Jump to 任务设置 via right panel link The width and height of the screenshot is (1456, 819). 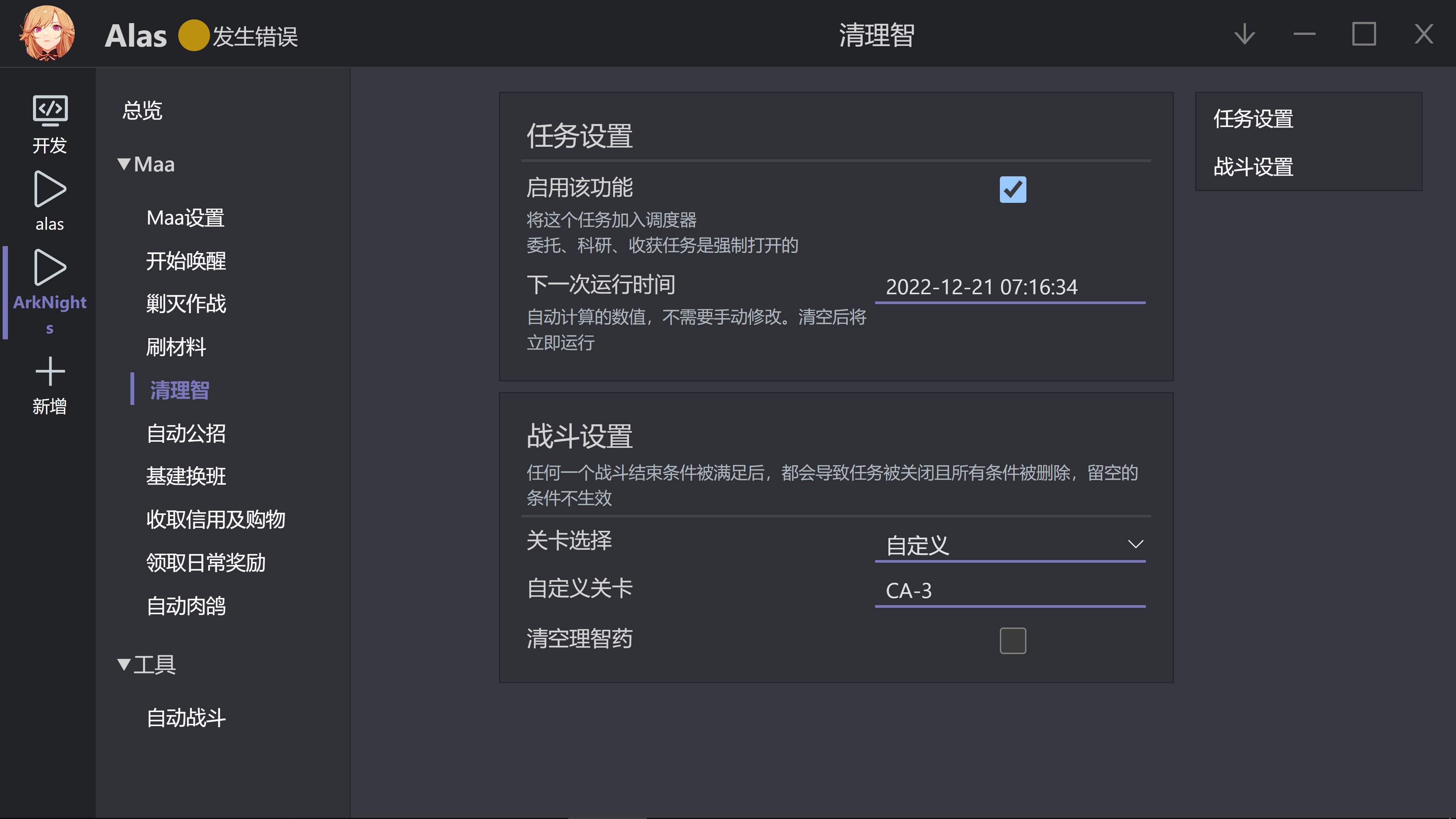[1254, 119]
